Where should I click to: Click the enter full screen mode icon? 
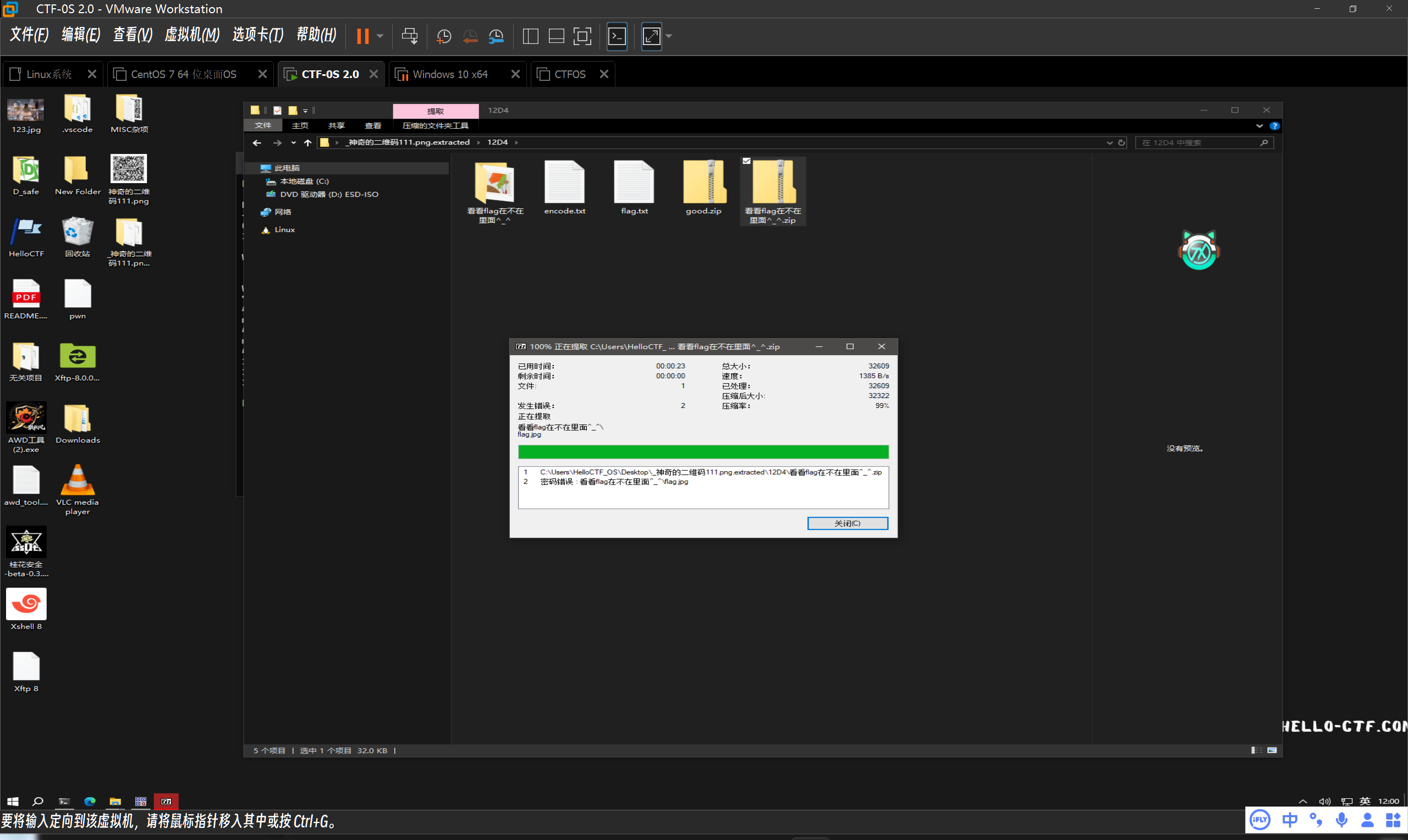pyautogui.click(x=582, y=36)
